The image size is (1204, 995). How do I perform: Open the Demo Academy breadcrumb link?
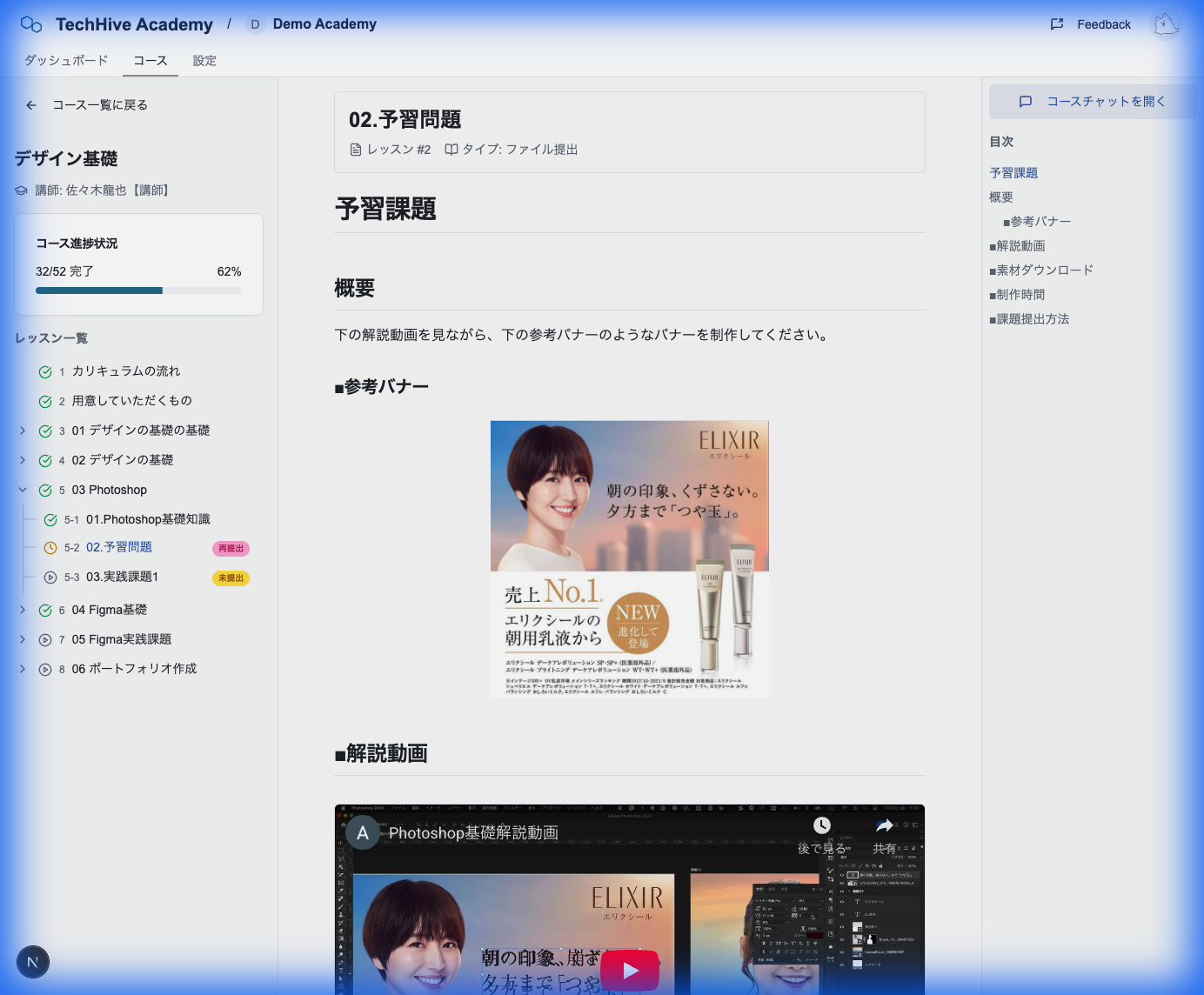324,24
